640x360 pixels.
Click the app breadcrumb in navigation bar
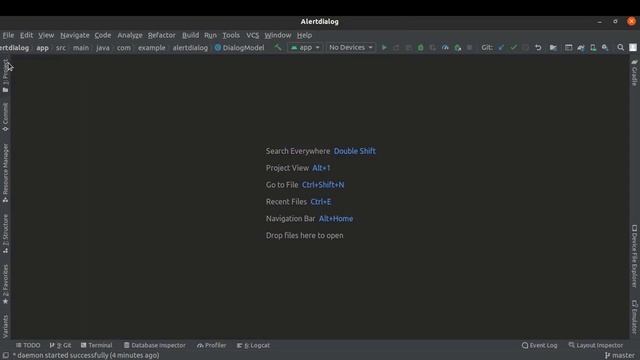pyautogui.click(x=42, y=48)
